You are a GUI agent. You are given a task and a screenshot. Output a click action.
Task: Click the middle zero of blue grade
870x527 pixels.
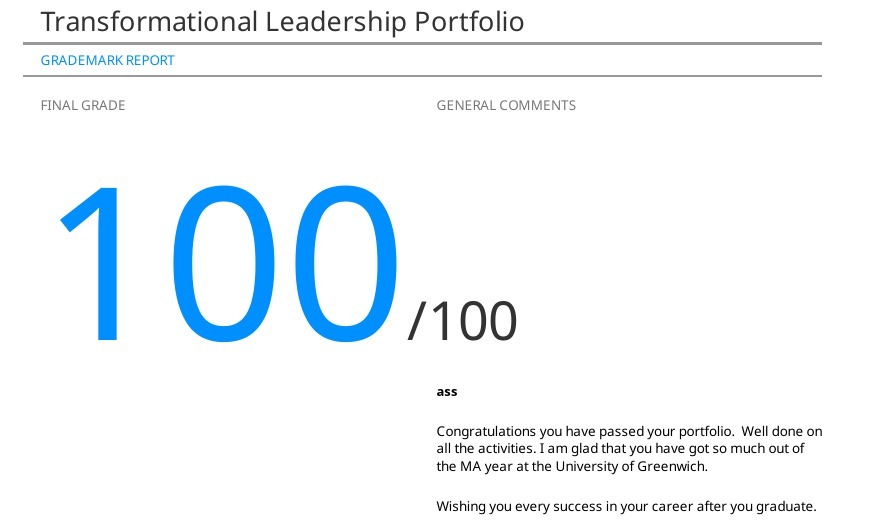(224, 264)
